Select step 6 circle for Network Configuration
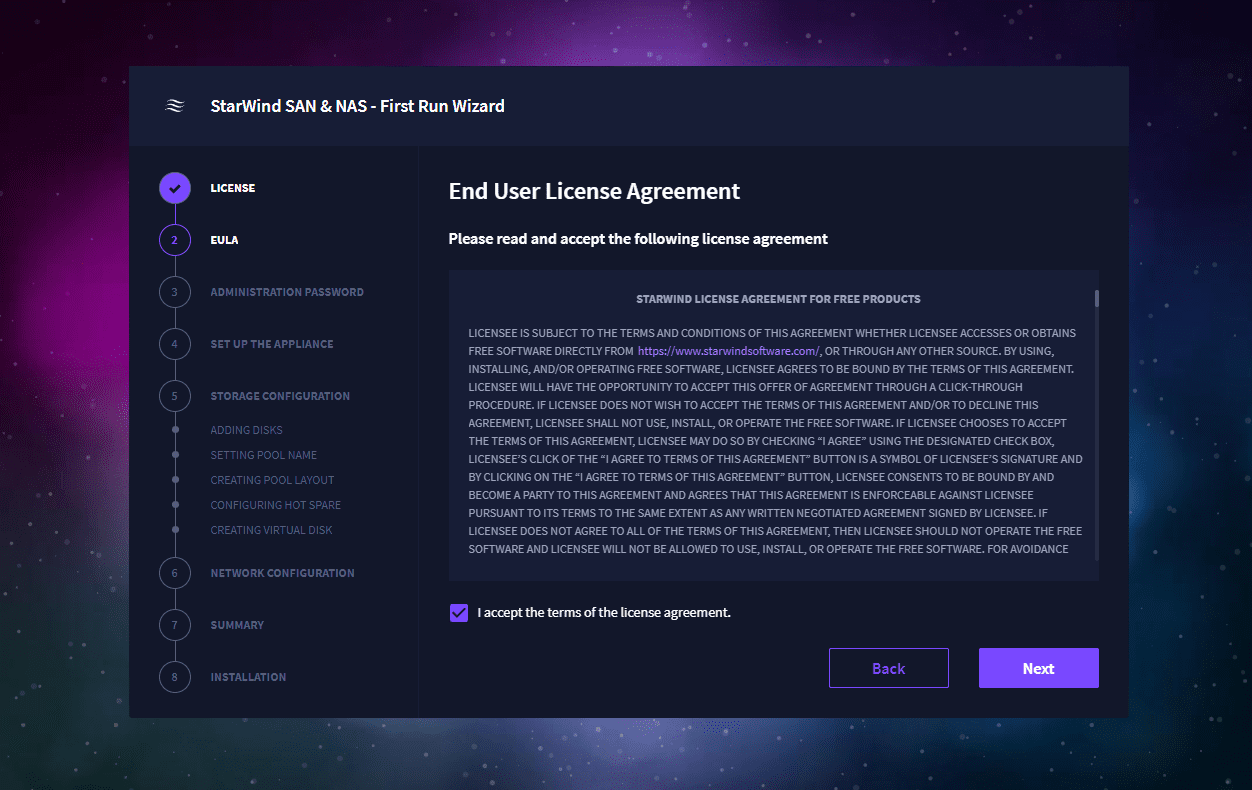1252x790 pixels. pos(174,573)
